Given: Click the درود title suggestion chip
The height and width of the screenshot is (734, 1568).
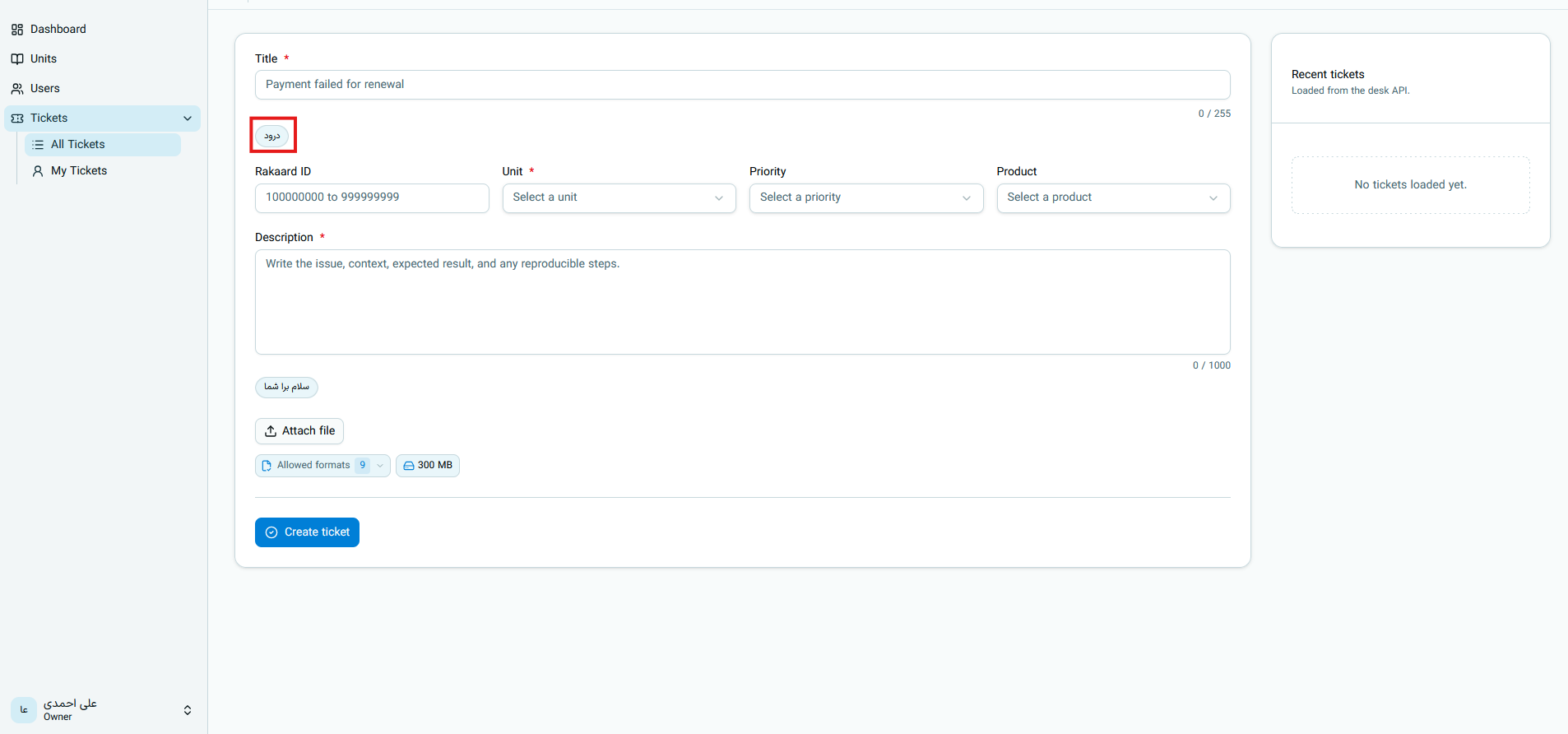Looking at the screenshot, I should pyautogui.click(x=272, y=136).
